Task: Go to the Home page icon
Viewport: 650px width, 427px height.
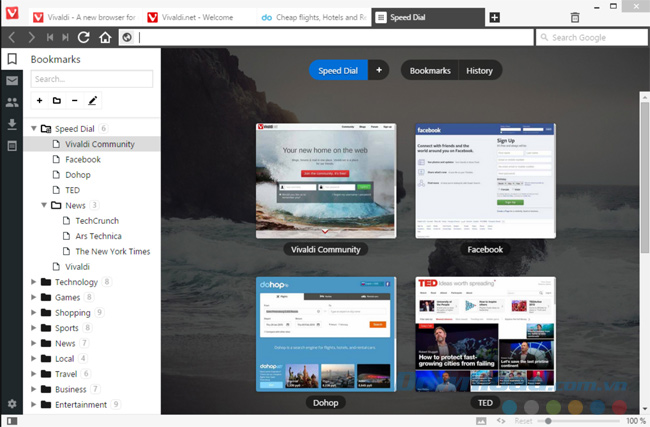Action: click(105, 38)
